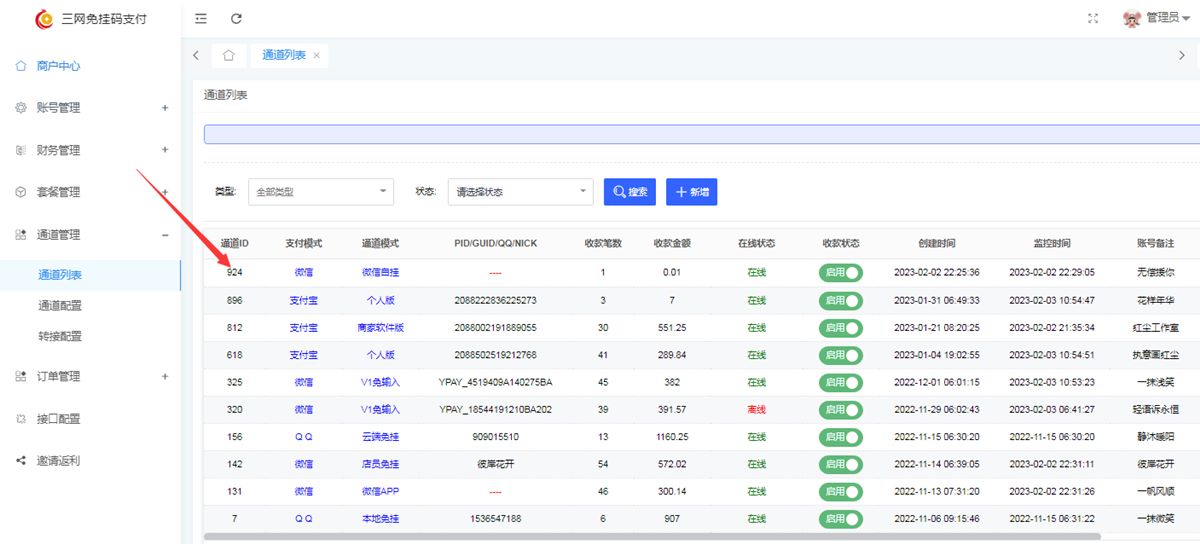Toggle 启用 switch for channel 156
1200x544 pixels.
click(841, 437)
